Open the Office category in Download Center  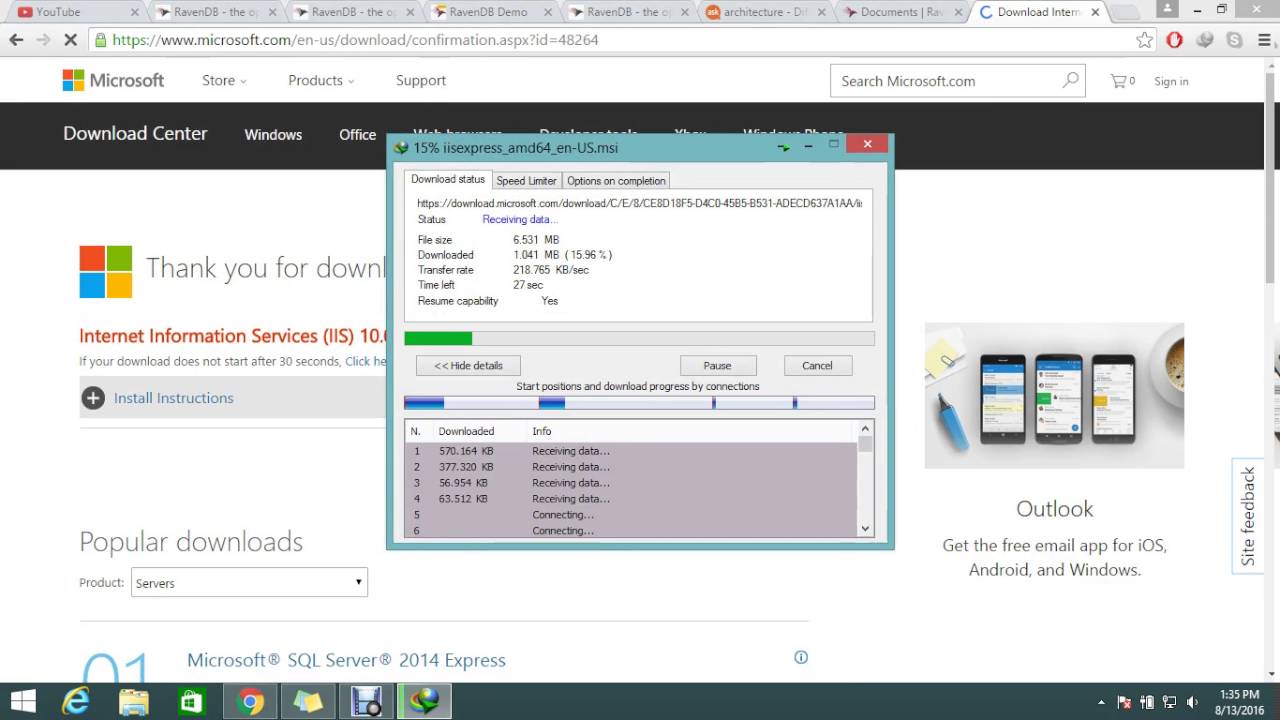click(x=357, y=134)
